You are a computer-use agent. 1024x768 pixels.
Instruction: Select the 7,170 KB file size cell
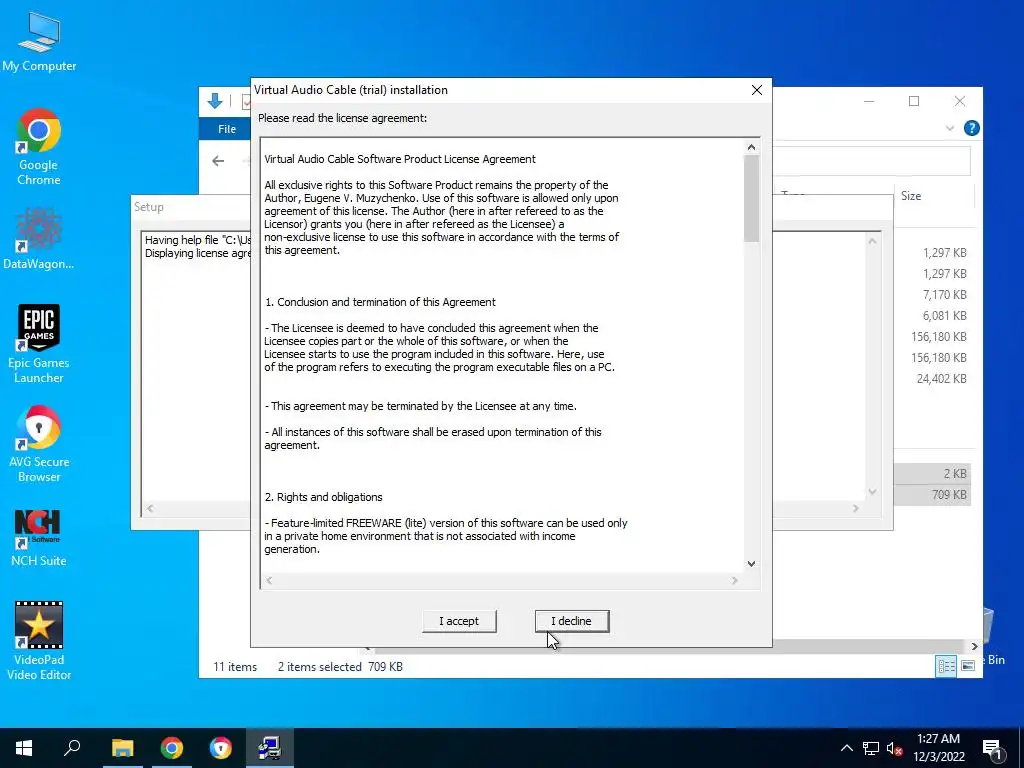coord(944,295)
